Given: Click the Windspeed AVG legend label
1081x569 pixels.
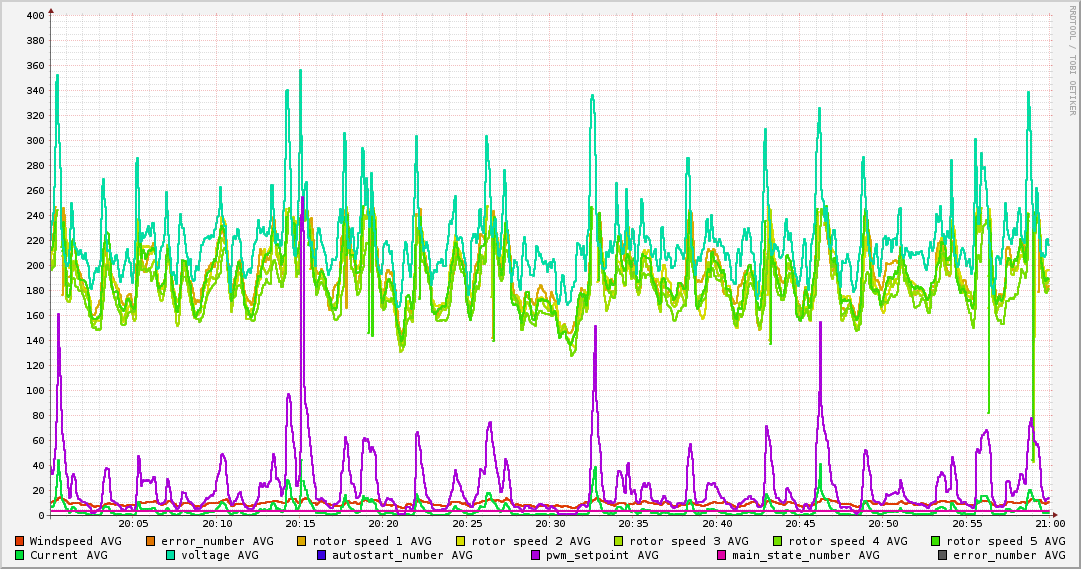Looking at the screenshot, I should point(75,541).
